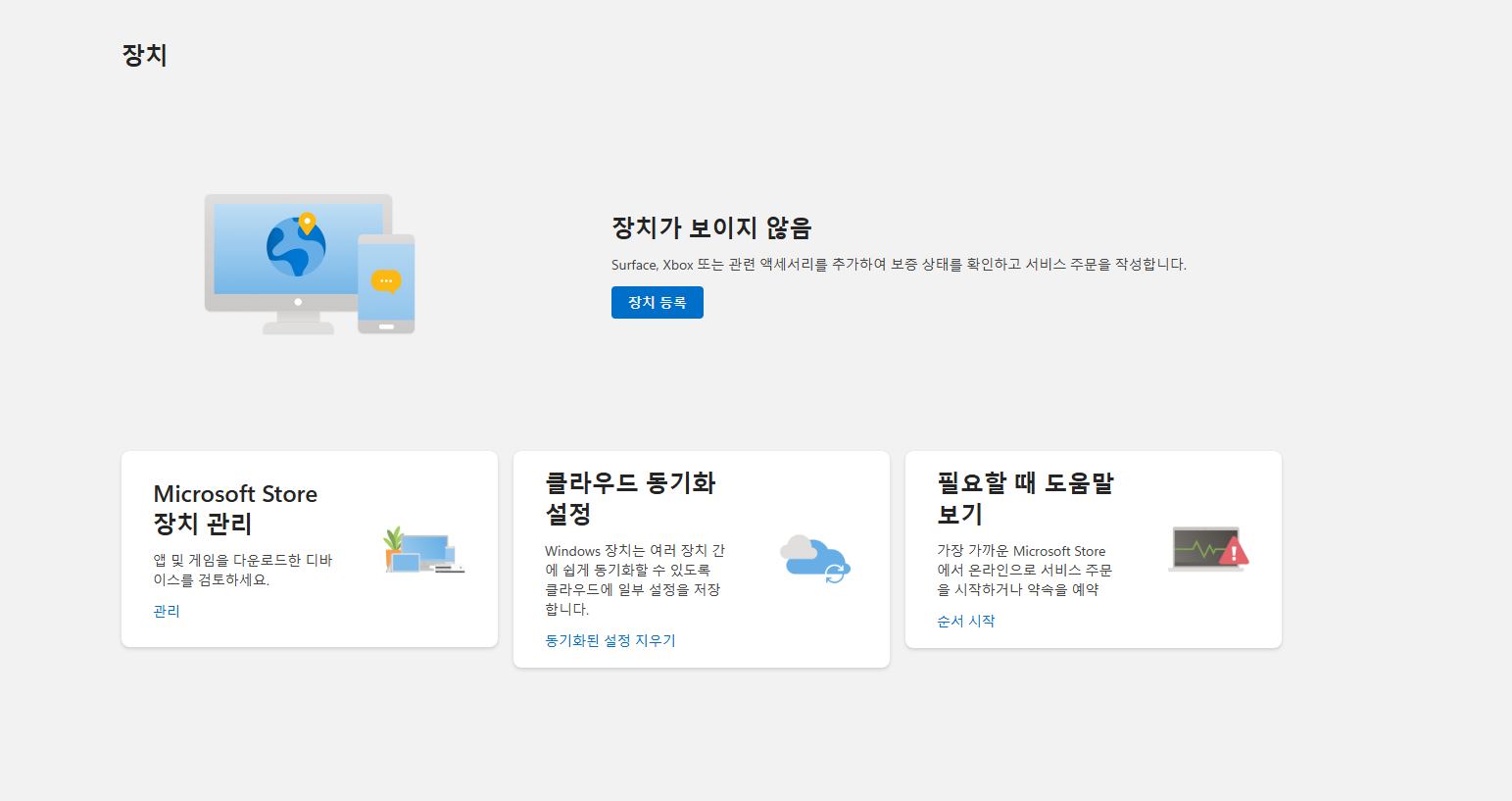
Task: Click the 클라우드 동기화 설정 card title
Action: pos(630,498)
